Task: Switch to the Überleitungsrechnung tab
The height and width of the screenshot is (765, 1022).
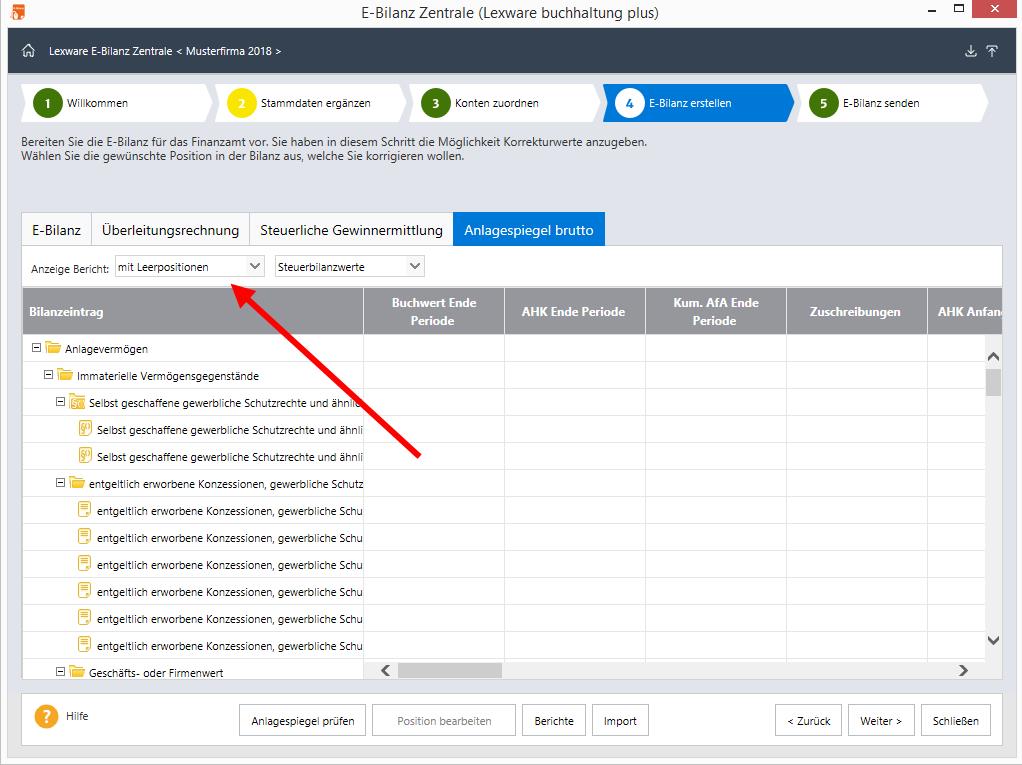Action: (x=171, y=229)
